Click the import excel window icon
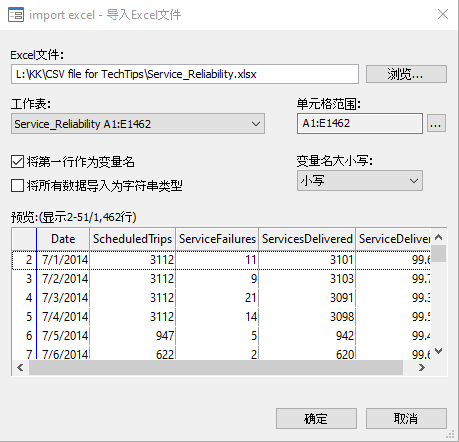 tap(16, 15)
